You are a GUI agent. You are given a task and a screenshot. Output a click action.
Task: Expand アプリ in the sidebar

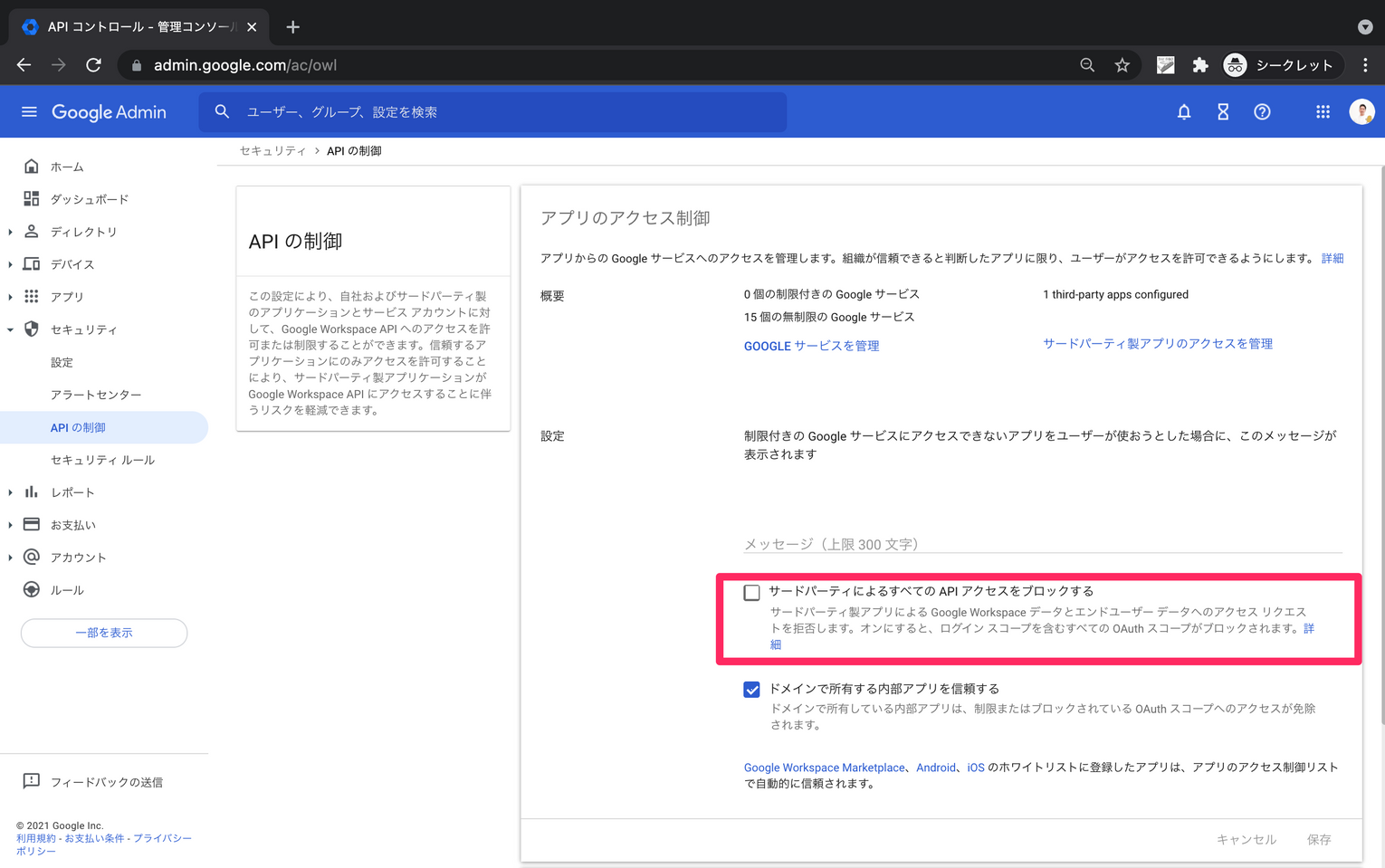pyautogui.click(x=10, y=297)
